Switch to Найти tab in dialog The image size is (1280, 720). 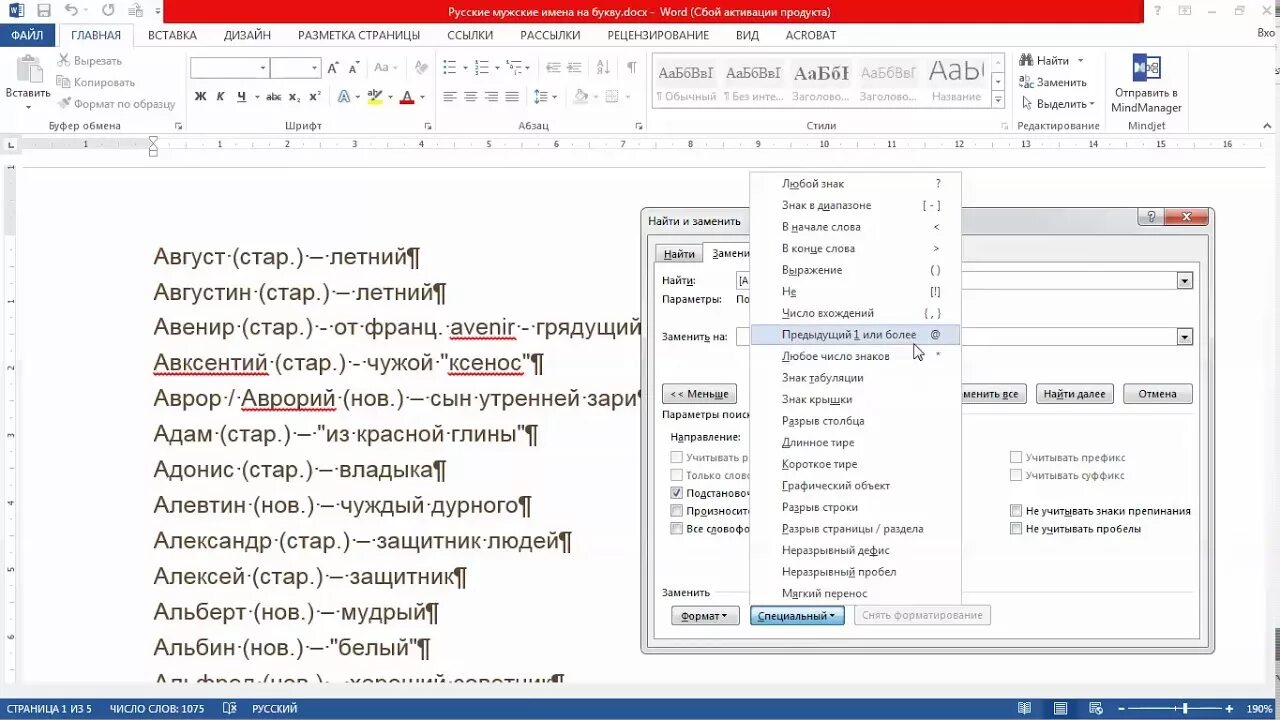tap(679, 255)
